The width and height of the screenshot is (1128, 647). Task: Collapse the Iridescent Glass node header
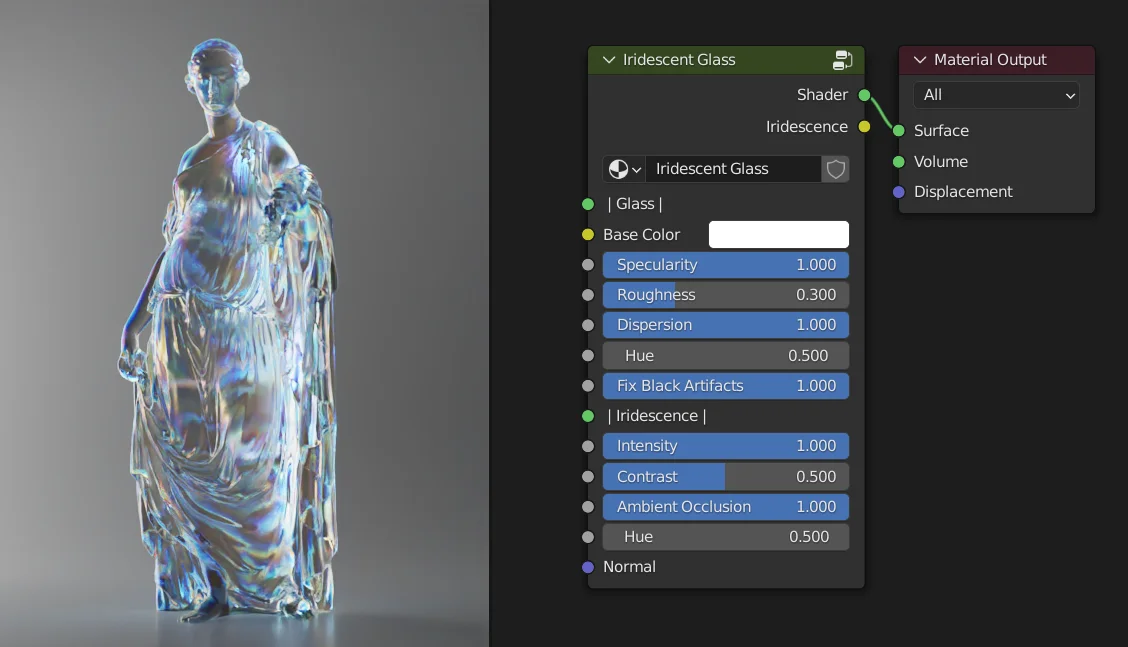608,60
